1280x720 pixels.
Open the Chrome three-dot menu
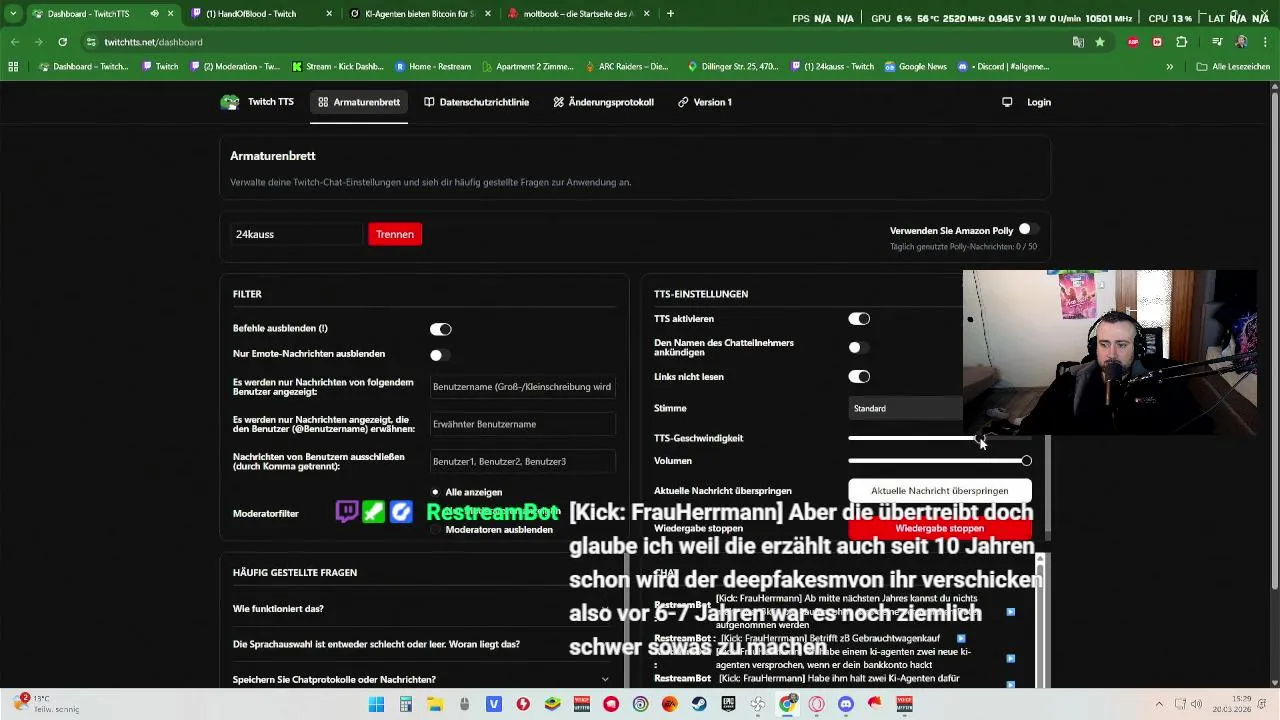pos(1266,42)
